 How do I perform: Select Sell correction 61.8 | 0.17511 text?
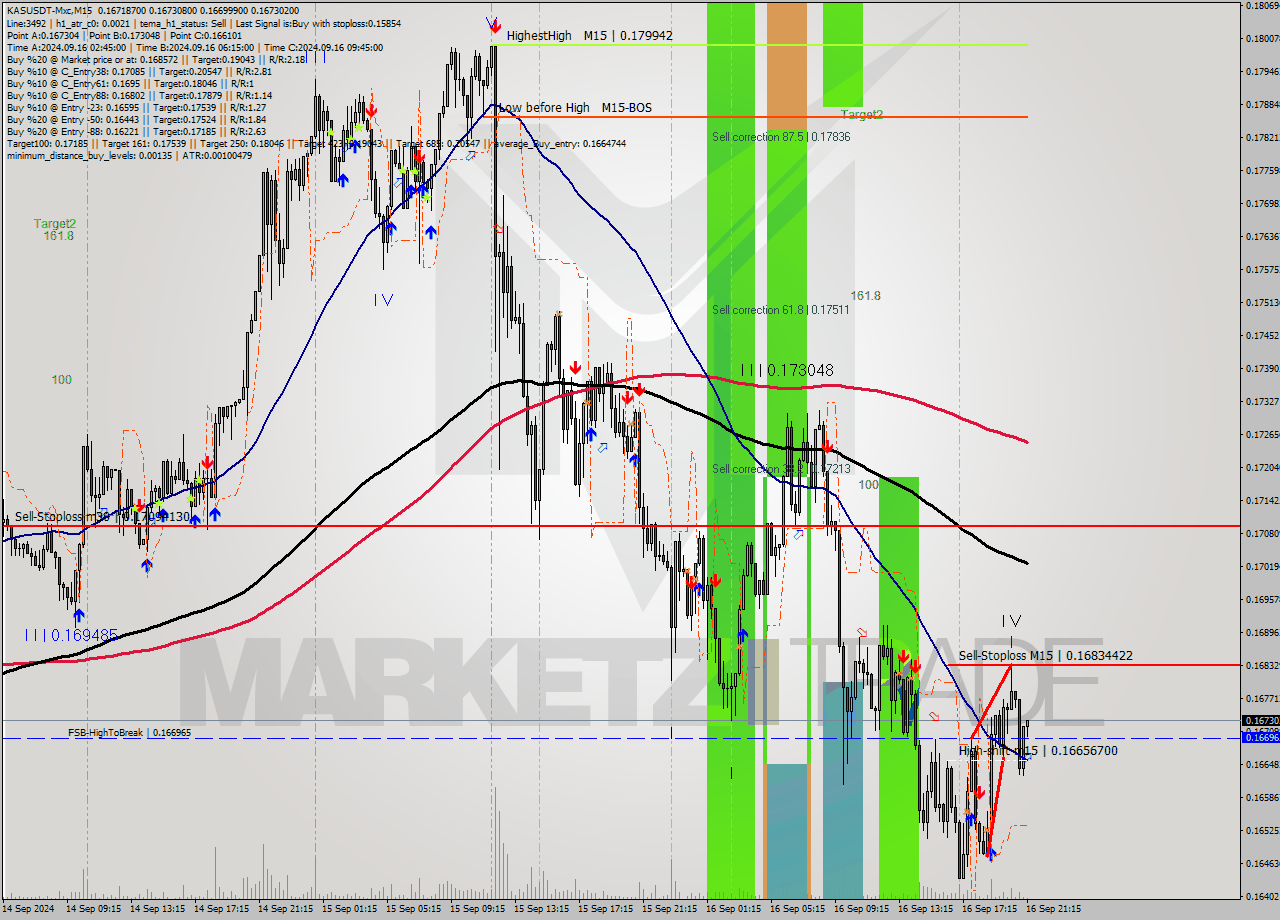(x=780, y=310)
